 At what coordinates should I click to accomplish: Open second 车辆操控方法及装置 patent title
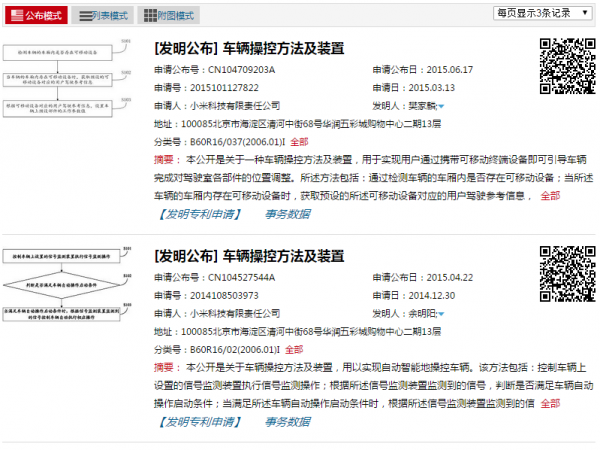click(x=249, y=256)
